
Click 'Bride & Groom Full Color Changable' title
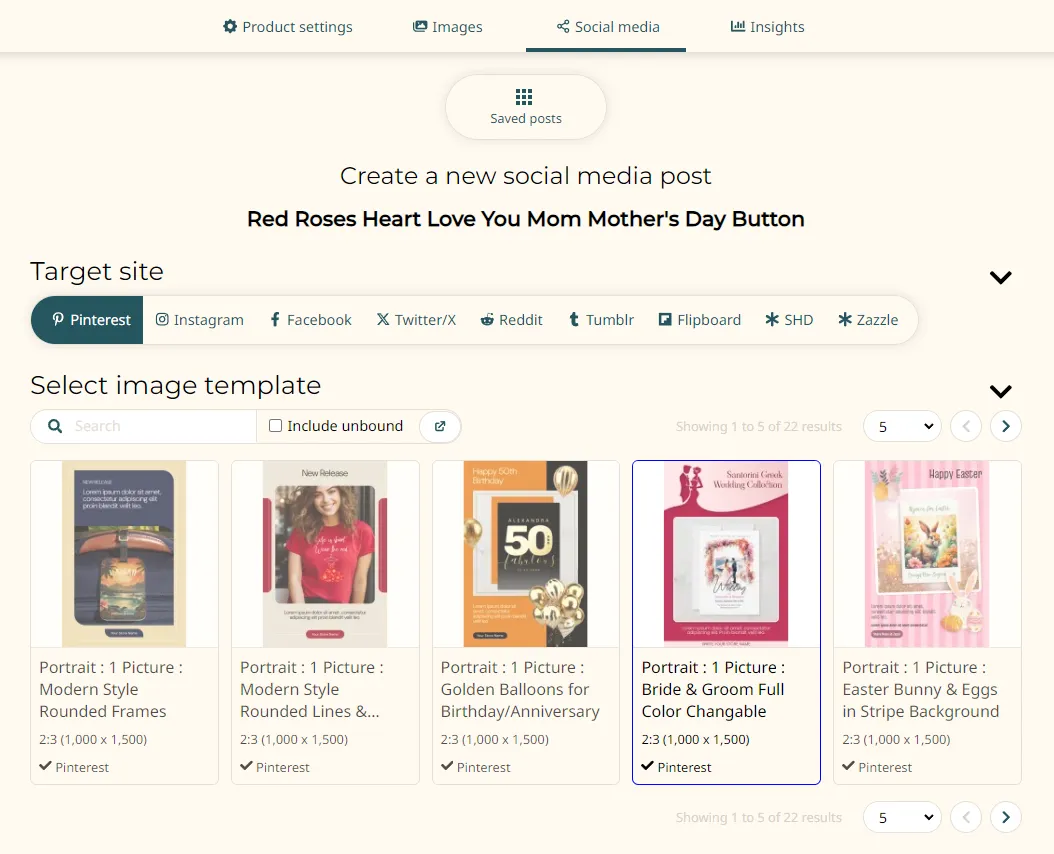click(713, 700)
